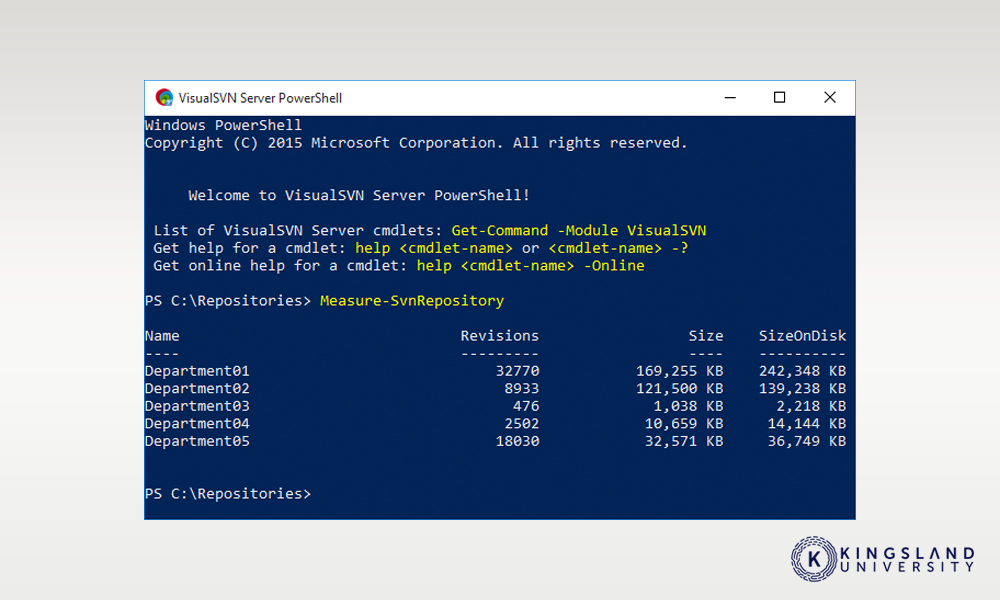The image size is (1000, 600).
Task: Click size on disk '242,348 KB'
Action: coord(802,371)
